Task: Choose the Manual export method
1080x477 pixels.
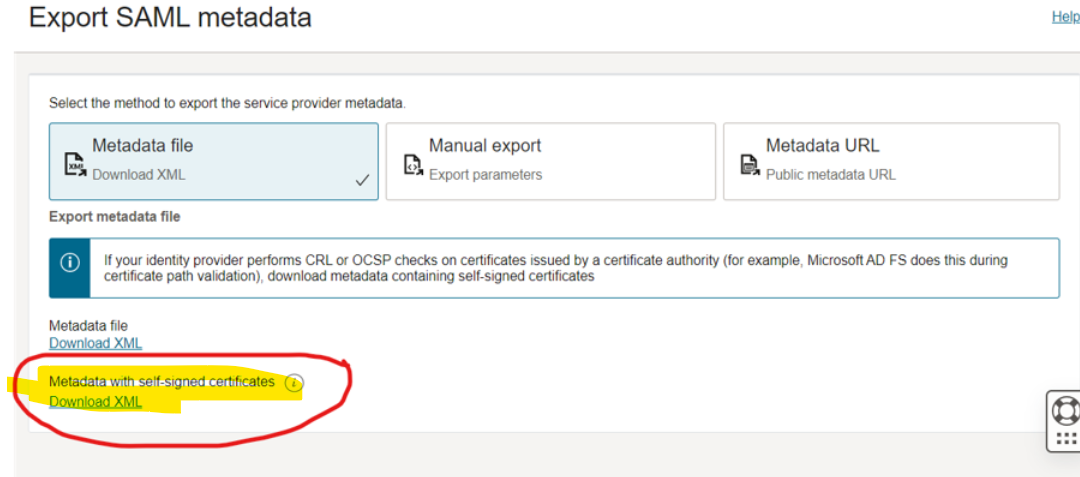Action: tap(550, 160)
